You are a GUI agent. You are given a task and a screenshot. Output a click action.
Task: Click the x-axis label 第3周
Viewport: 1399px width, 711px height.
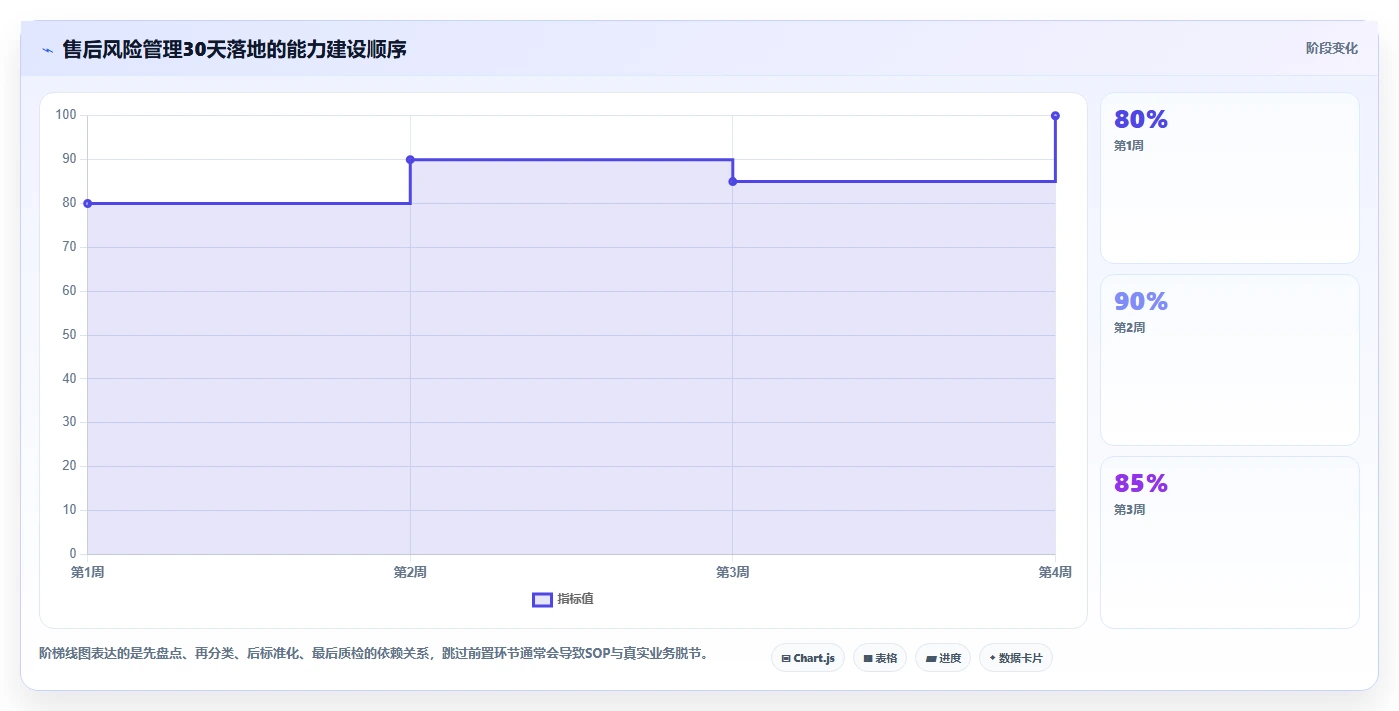[x=733, y=572]
